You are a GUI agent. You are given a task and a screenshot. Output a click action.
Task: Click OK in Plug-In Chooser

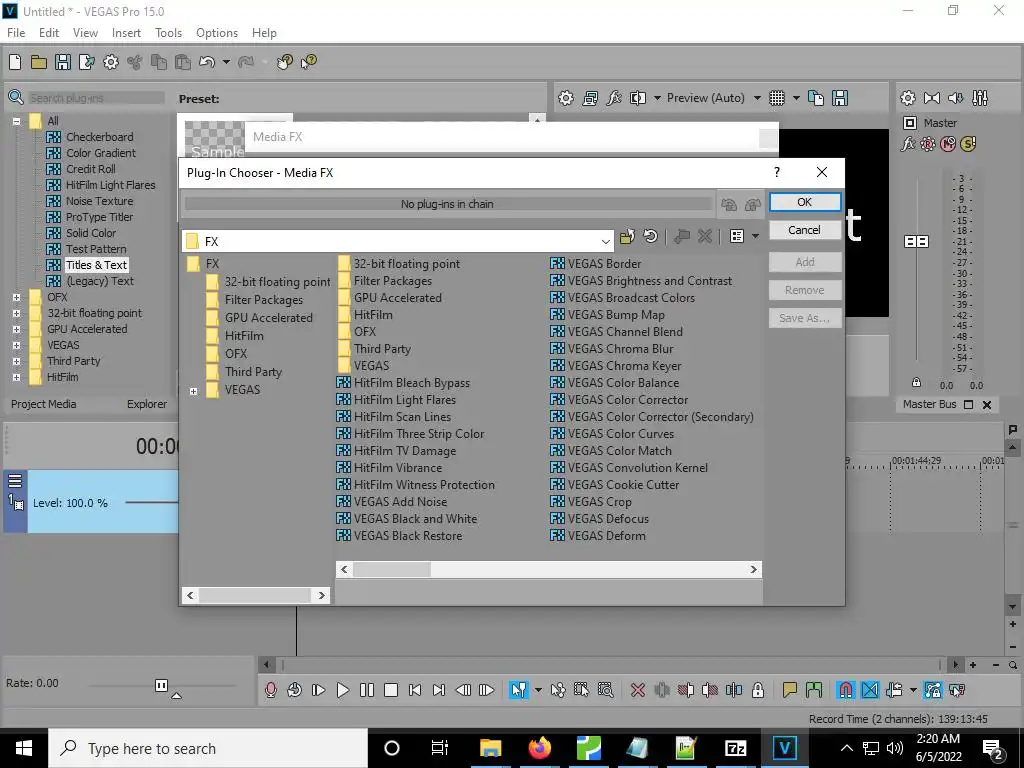805,202
